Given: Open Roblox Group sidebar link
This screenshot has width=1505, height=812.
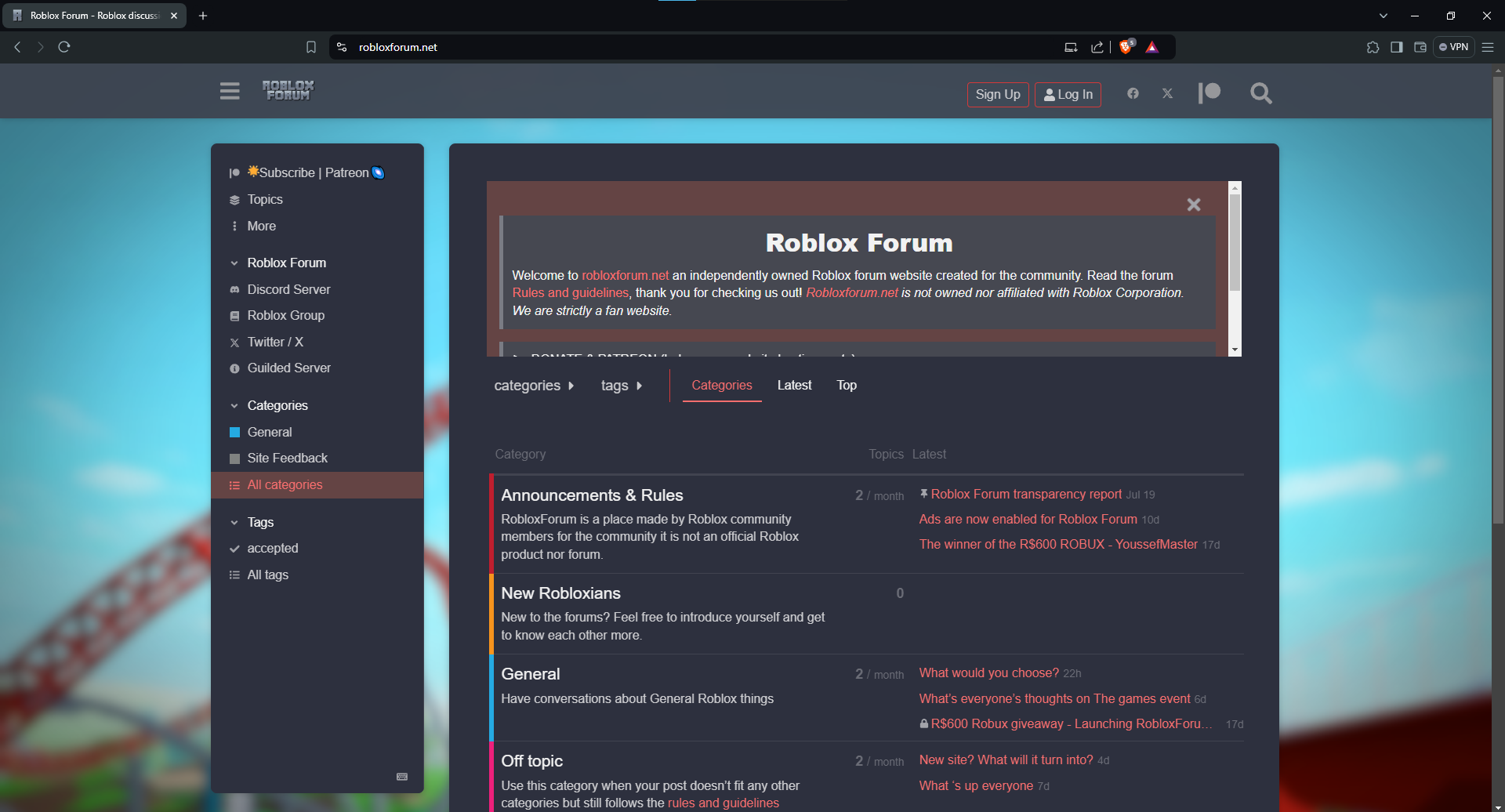Looking at the screenshot, I should (x=285, y=315).
